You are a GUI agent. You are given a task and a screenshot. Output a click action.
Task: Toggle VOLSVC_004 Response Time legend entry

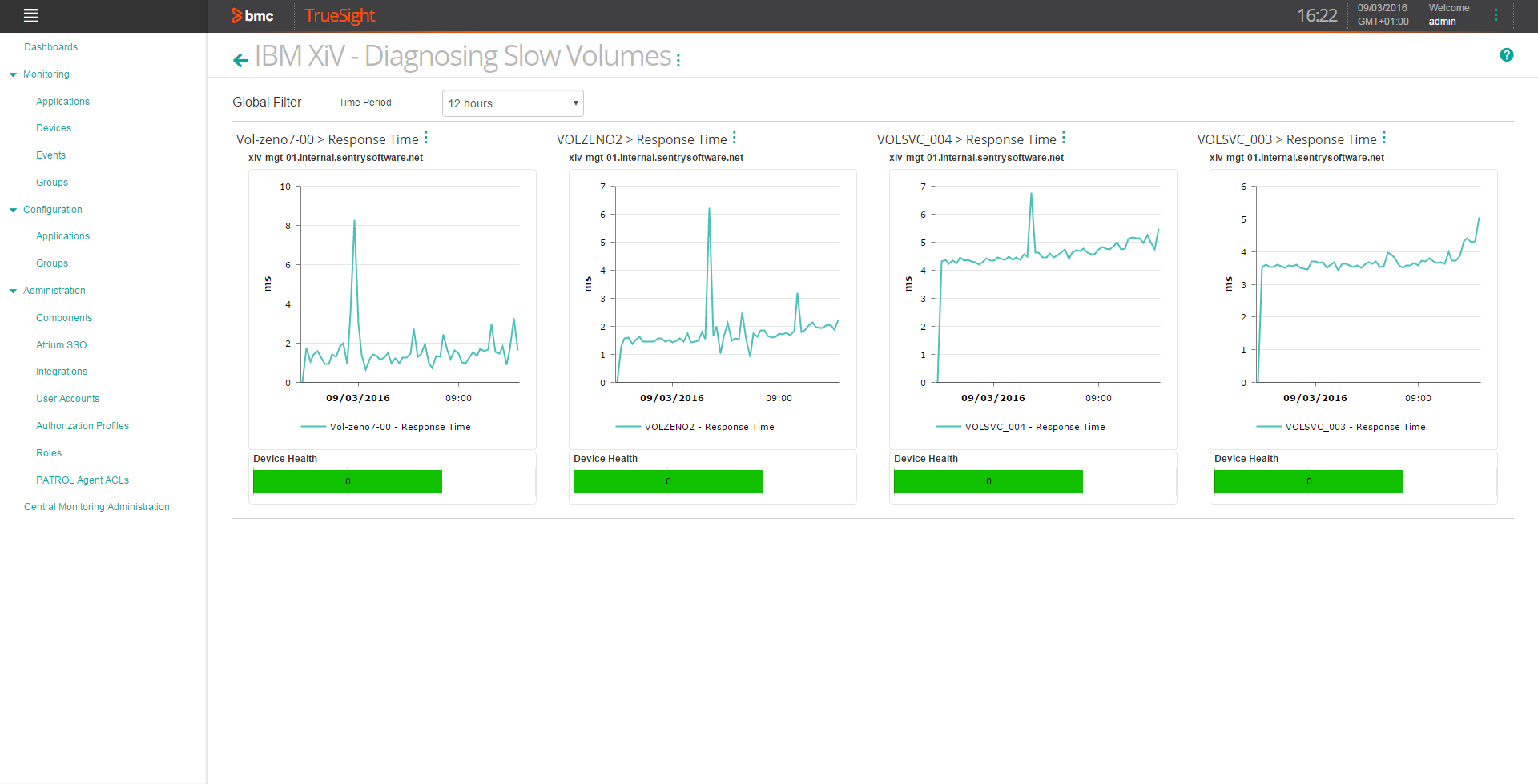tap(1021, 427)
